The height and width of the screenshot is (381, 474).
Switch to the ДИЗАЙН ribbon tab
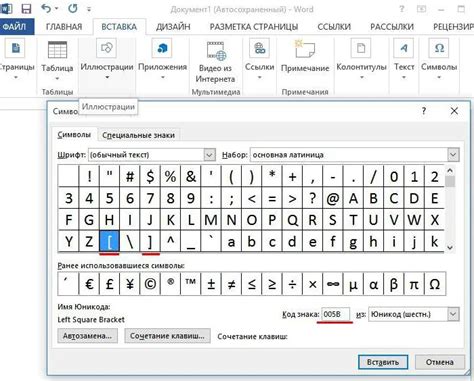(x=173, y=27)
